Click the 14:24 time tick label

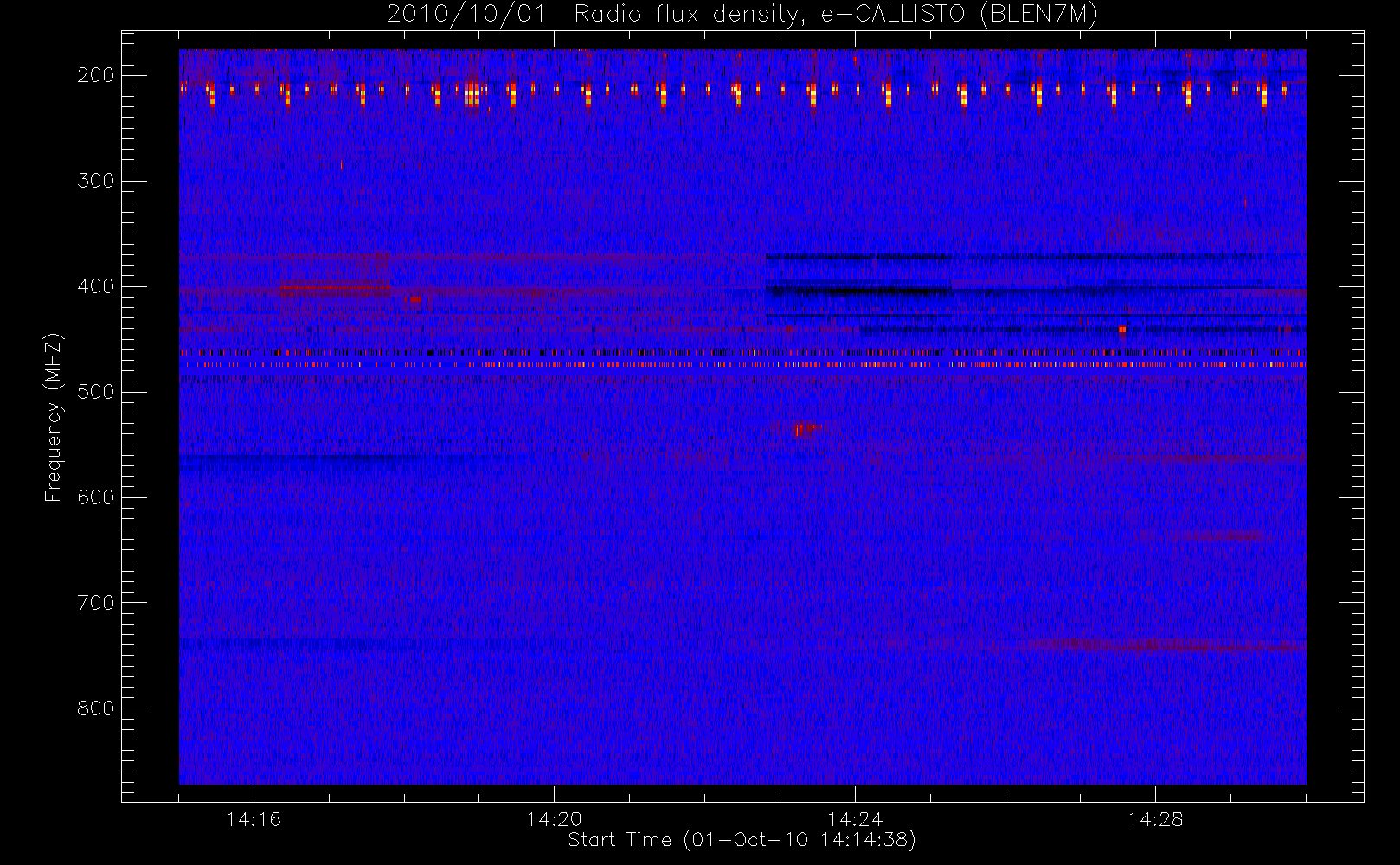(855, 819)
